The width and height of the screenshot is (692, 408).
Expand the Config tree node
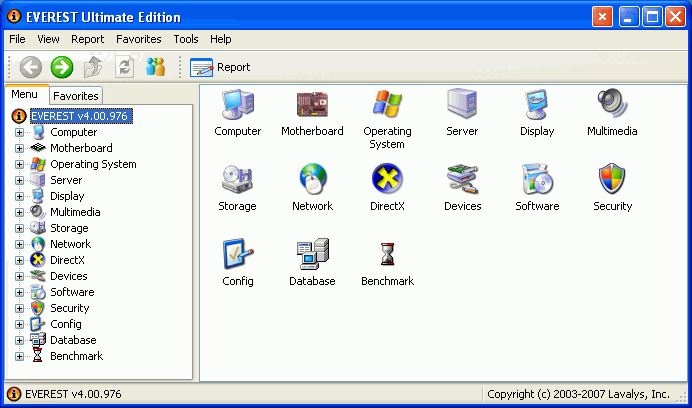click(19, 325)
